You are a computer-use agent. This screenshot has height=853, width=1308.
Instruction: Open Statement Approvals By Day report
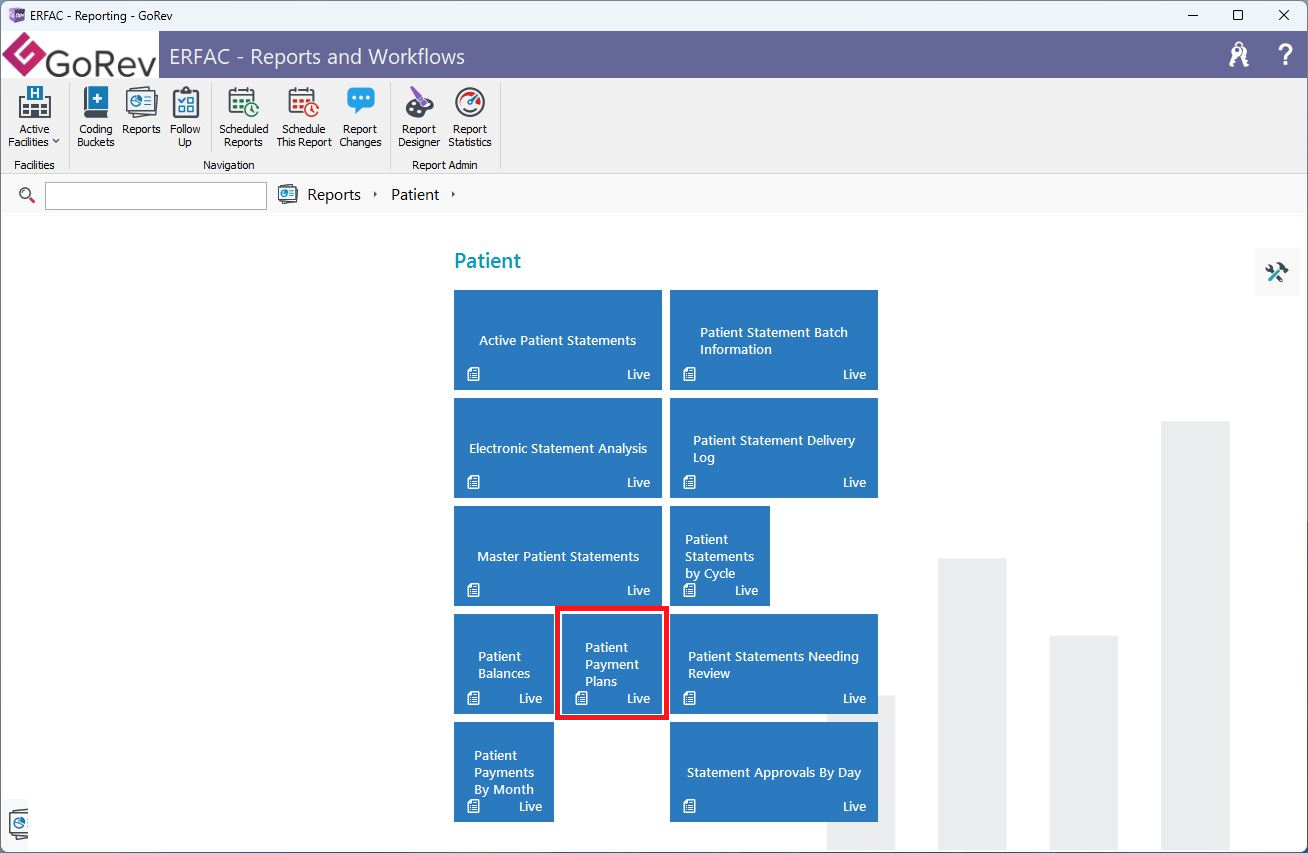[773, 772]
